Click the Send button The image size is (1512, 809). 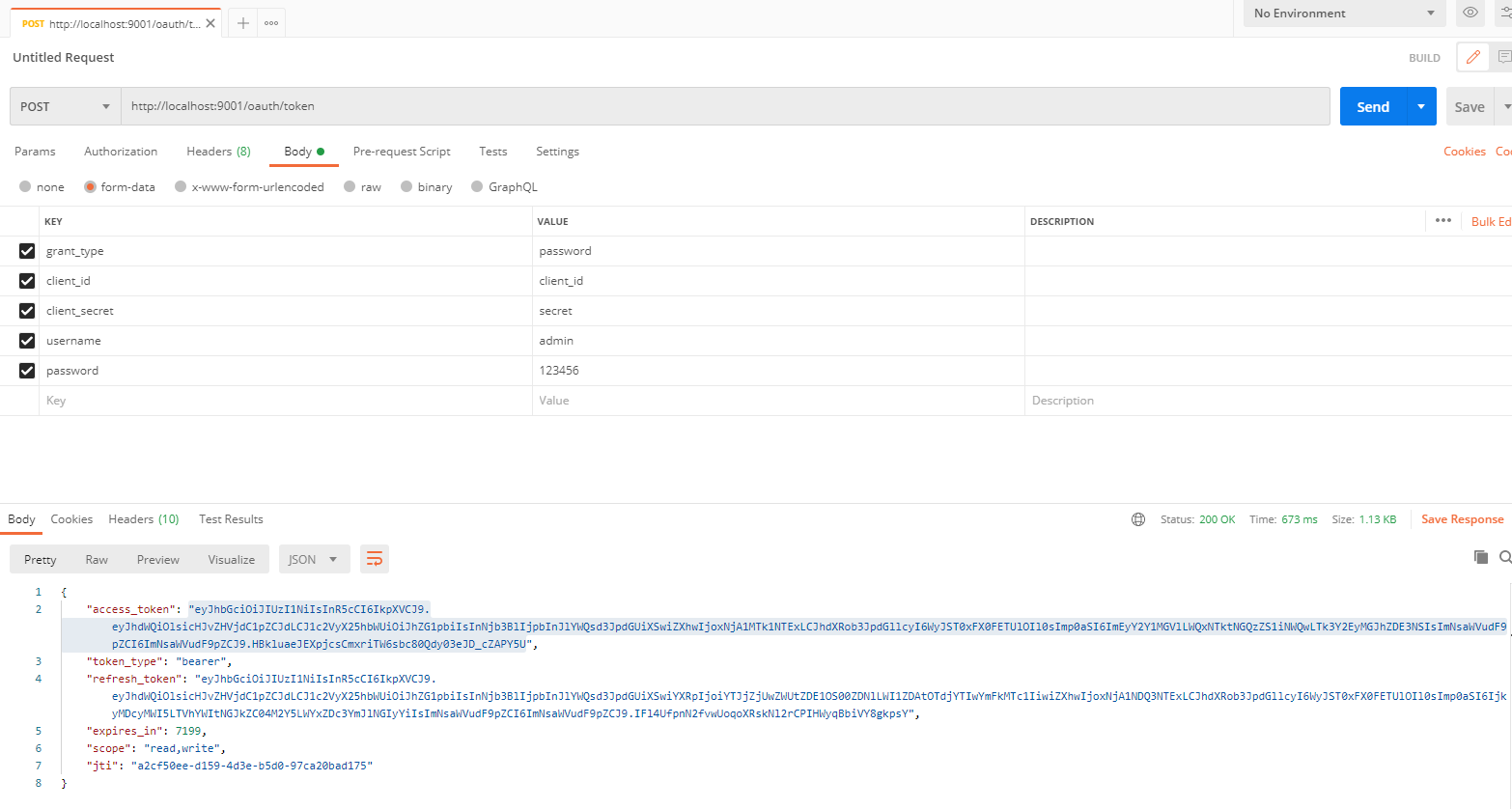click(1373, 106)
